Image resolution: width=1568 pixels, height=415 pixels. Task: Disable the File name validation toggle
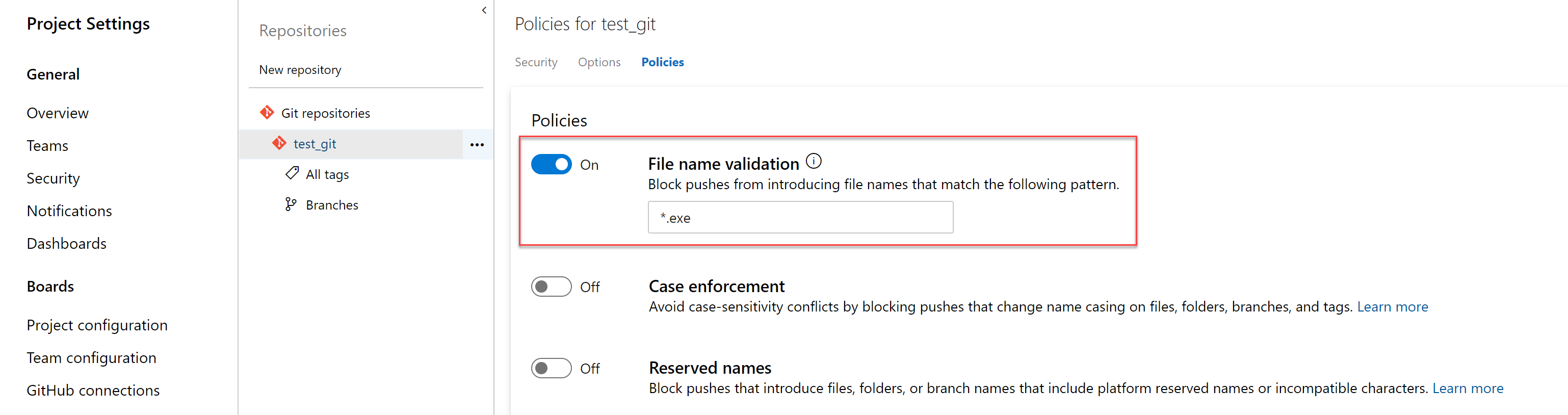pyautogui.click(x=551, y=164)
